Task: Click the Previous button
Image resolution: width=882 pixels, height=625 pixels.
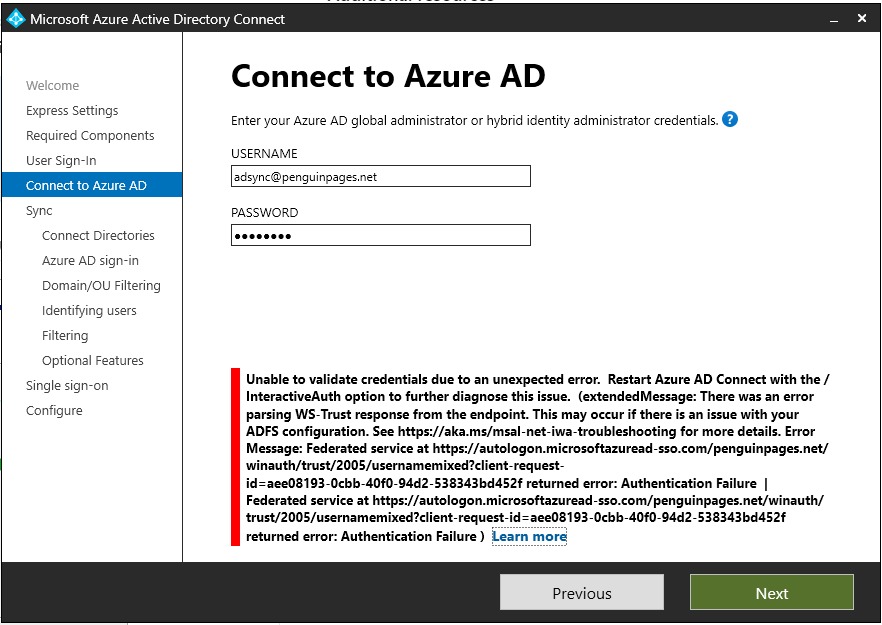Action: [582, 593]
